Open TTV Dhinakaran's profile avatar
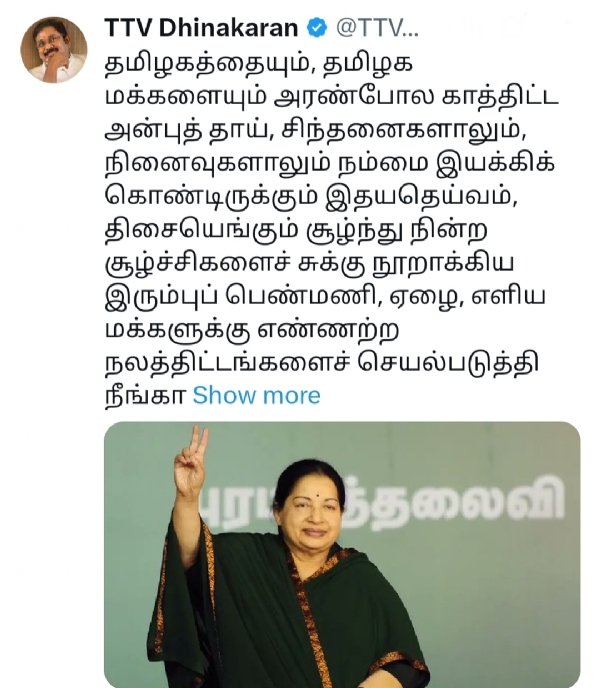The image size is (600, 688). pos(54,50)
